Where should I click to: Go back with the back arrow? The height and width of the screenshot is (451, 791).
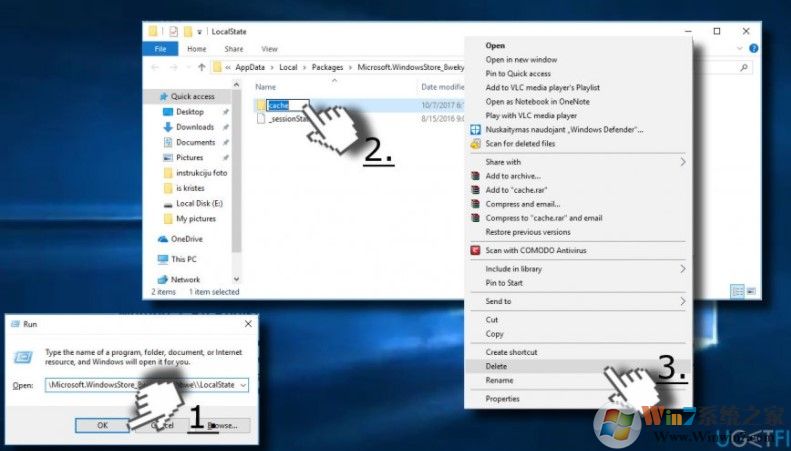tap(155, 67)
